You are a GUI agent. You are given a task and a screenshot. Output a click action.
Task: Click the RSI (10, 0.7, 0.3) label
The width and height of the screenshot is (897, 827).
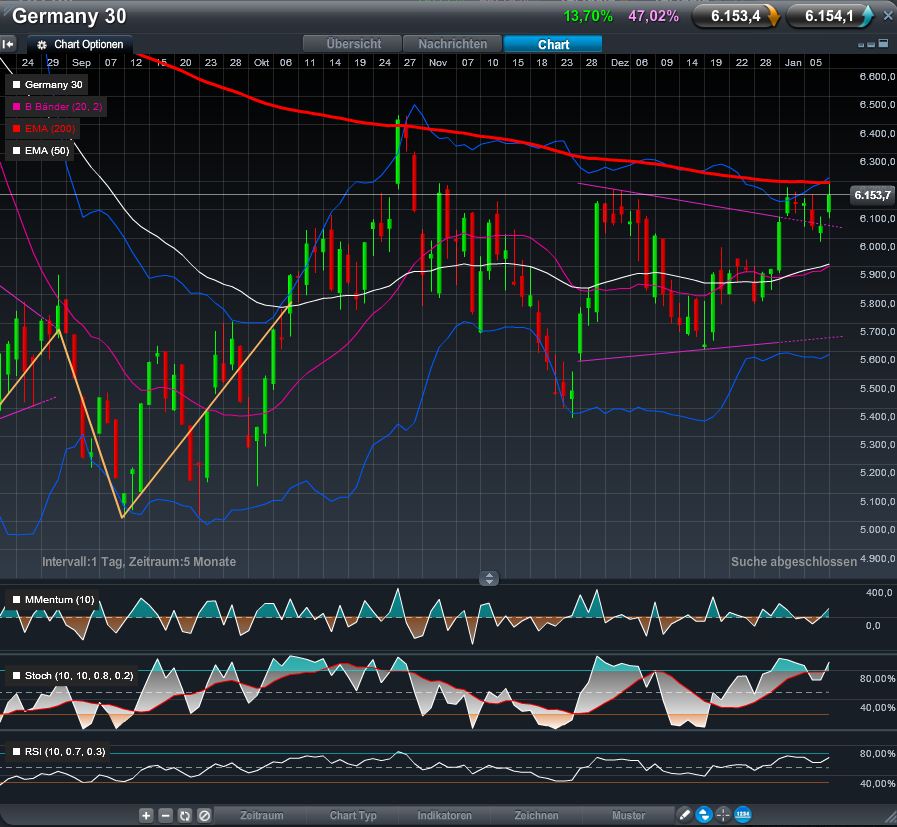coord(65,752)
